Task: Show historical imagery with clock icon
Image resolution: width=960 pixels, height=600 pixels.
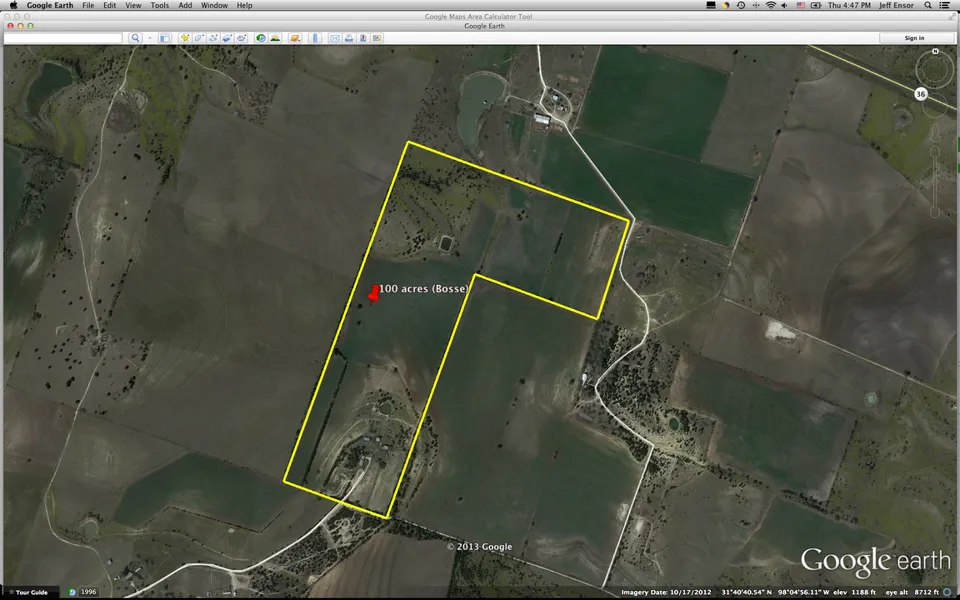Action: point(261,38)
